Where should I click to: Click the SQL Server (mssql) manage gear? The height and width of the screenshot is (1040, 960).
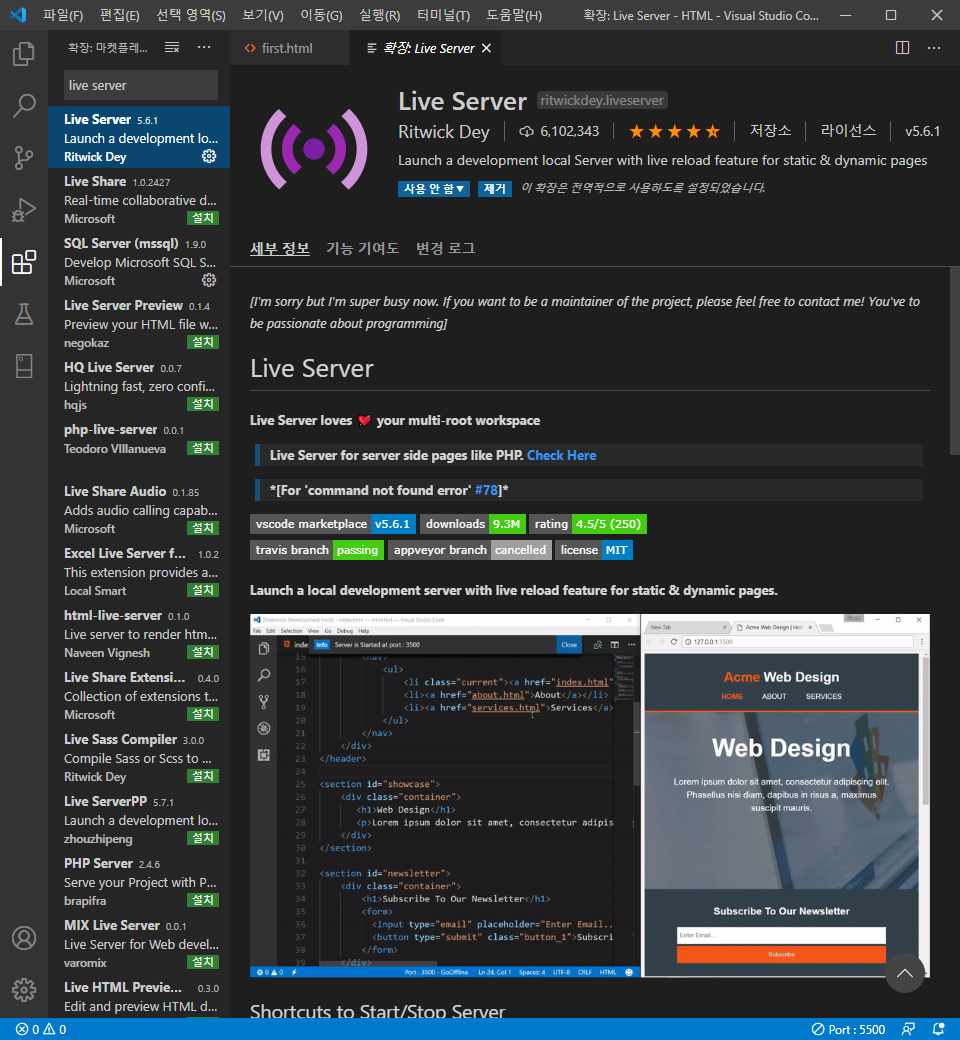[x=209, y=280]
